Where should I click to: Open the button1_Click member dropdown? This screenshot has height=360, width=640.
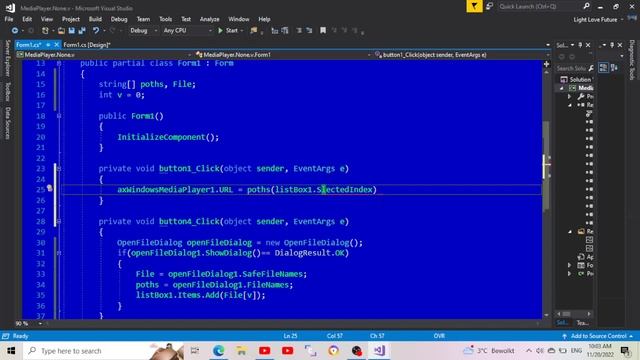[462, 55]
